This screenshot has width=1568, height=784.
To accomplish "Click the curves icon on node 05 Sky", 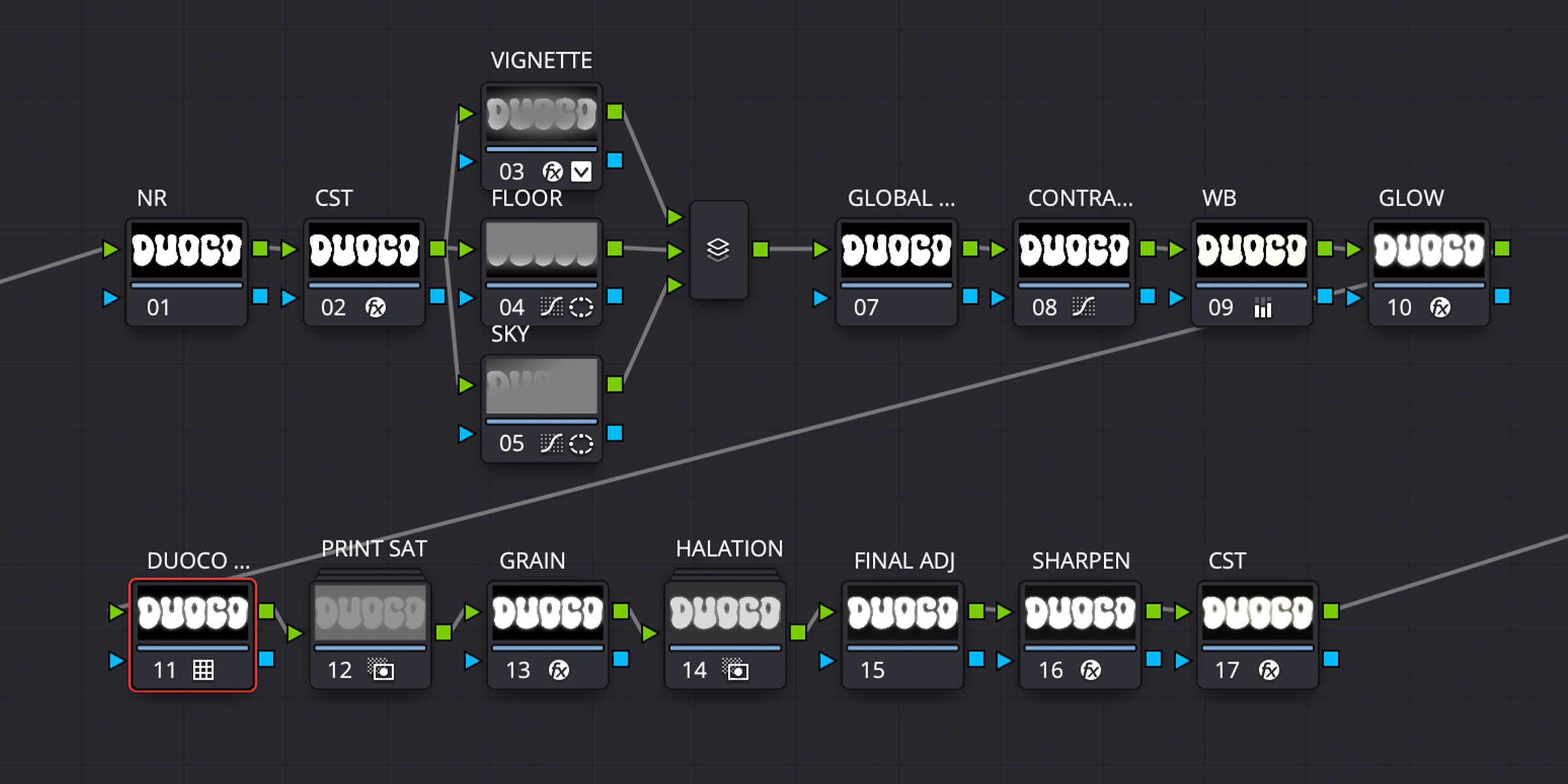I will coord(551,444).
